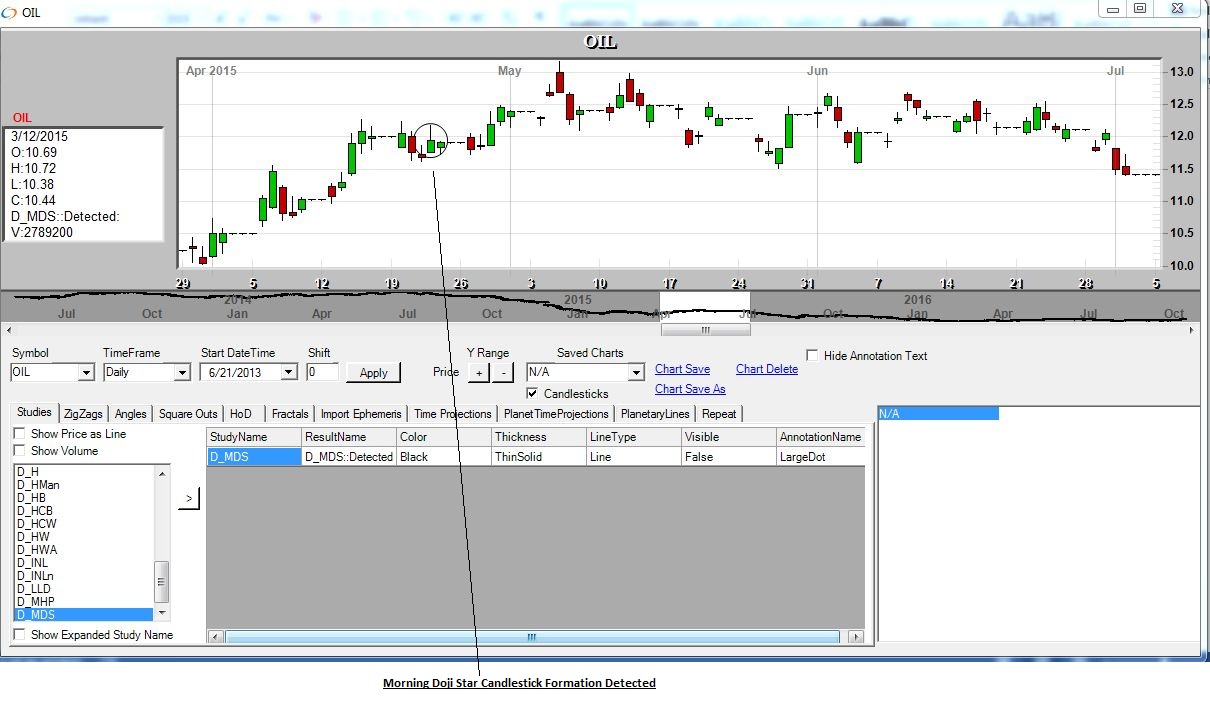Image resolution: width=1210 pixels, height=702 pixels.
Task: Uncheck the Candlesticks checkbox
Action: pos(532,394)
